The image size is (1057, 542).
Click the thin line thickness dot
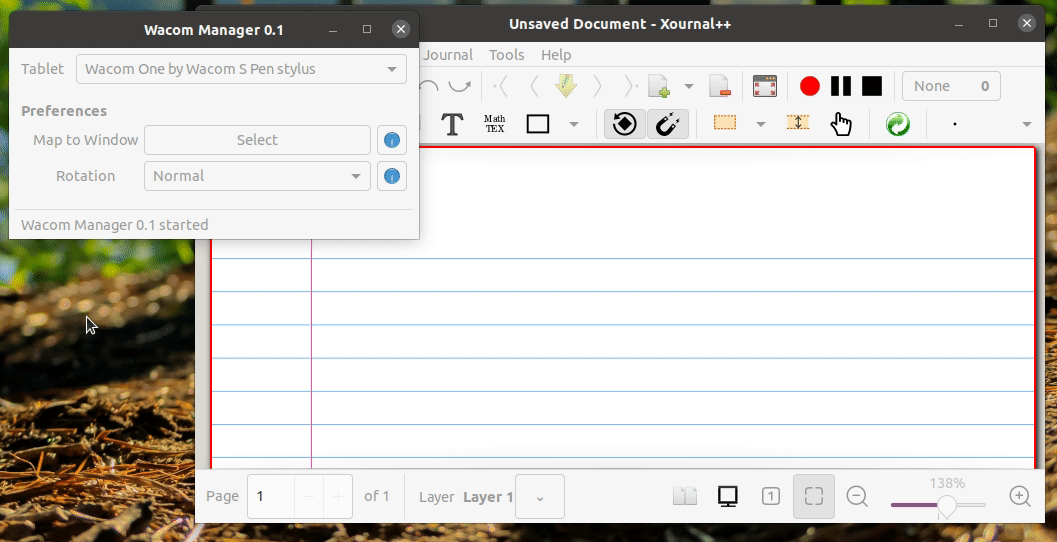pyautogui.click(x=955, y=124)
